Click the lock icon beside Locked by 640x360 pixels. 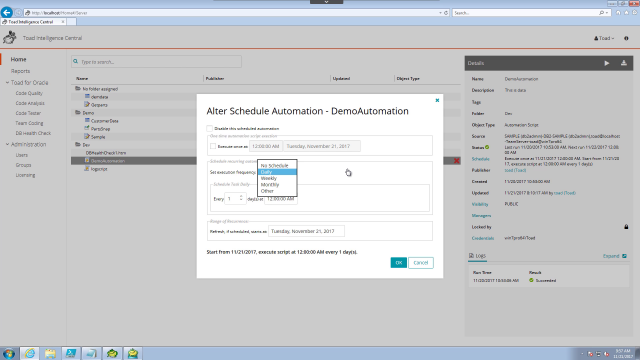[x=626, y=227]
